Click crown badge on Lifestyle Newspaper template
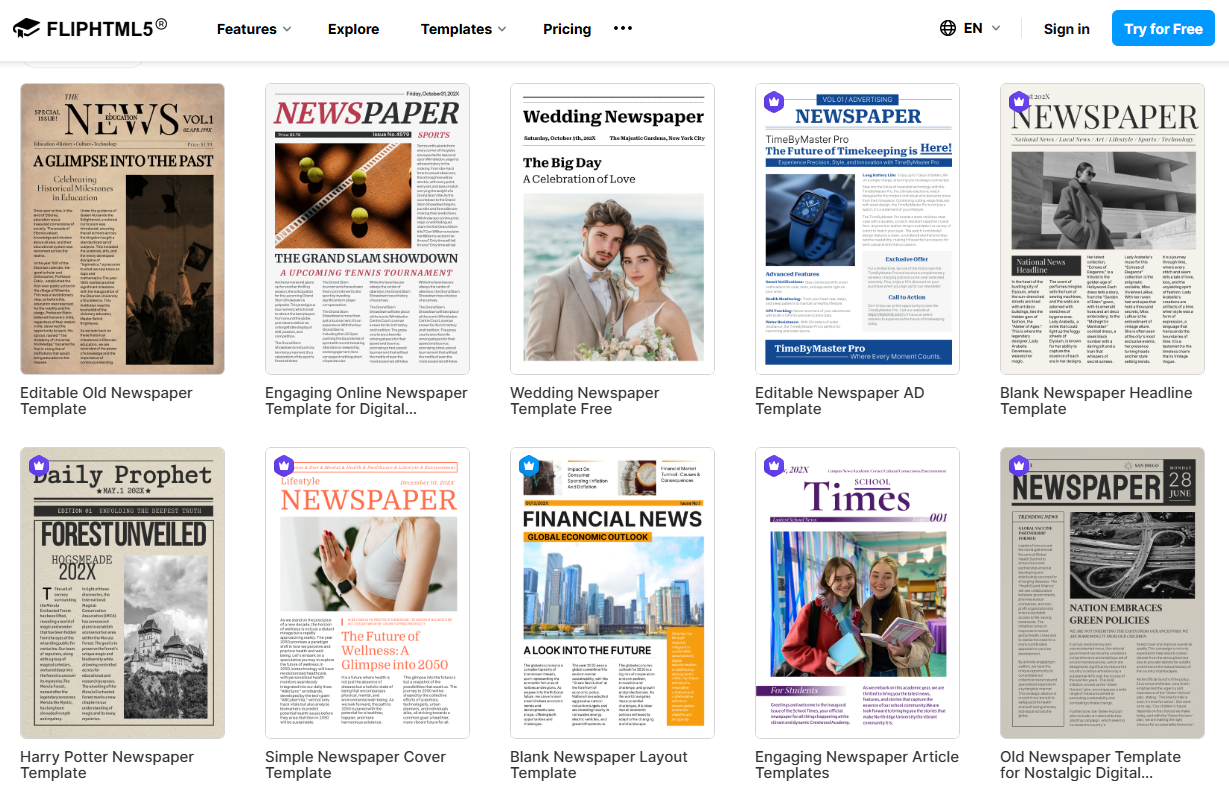1229x794 pixels. 283,466
